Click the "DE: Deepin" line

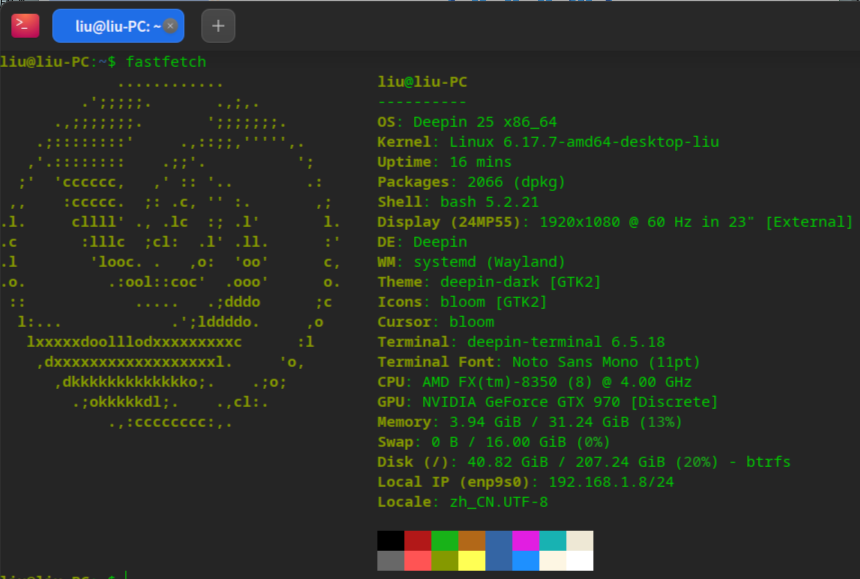point(422,242)
